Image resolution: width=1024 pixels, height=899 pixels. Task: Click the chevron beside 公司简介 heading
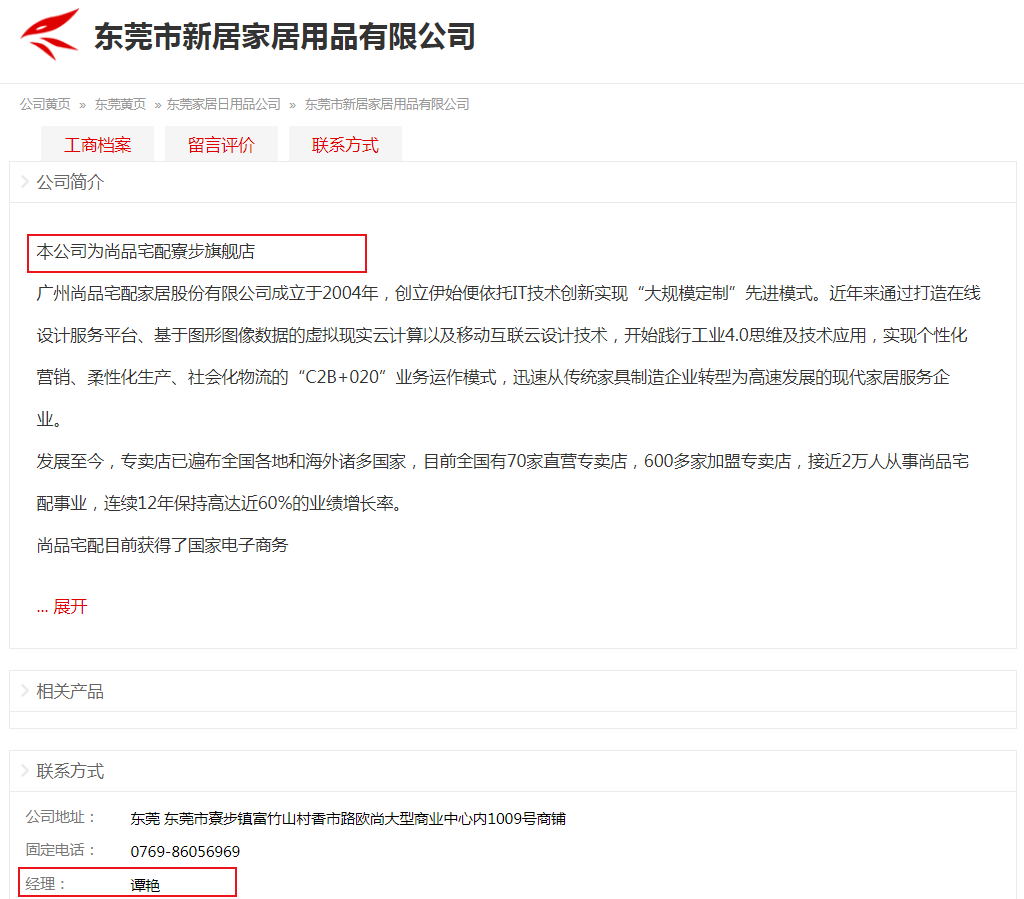click(x=25, y=181)
